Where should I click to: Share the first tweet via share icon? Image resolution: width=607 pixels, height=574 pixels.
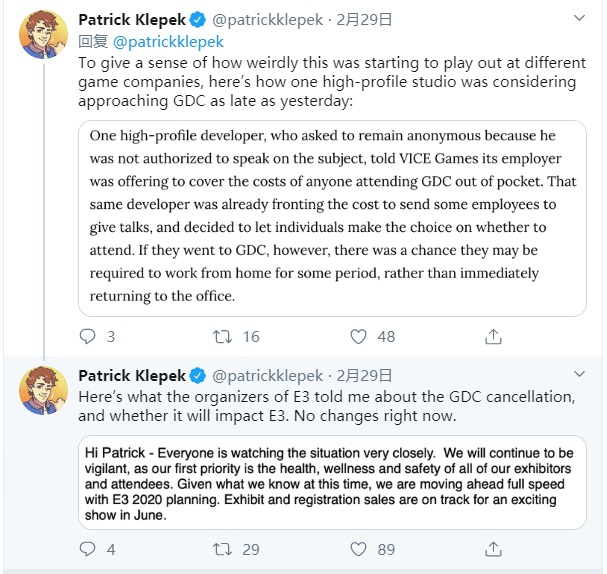492,337
